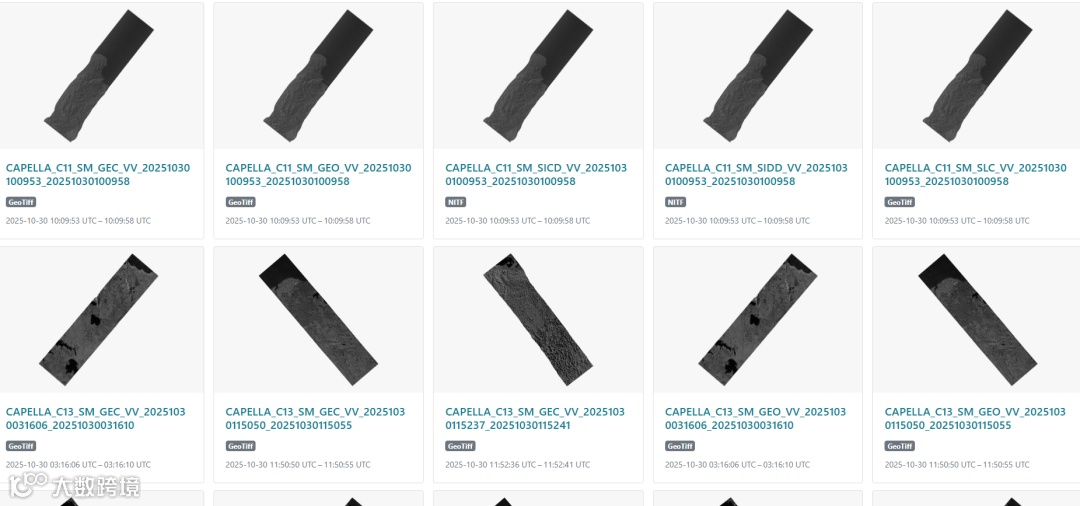Open C13 GEC 115237 preview thumbnail
The image size is (1080, 506).
(538, 320)
